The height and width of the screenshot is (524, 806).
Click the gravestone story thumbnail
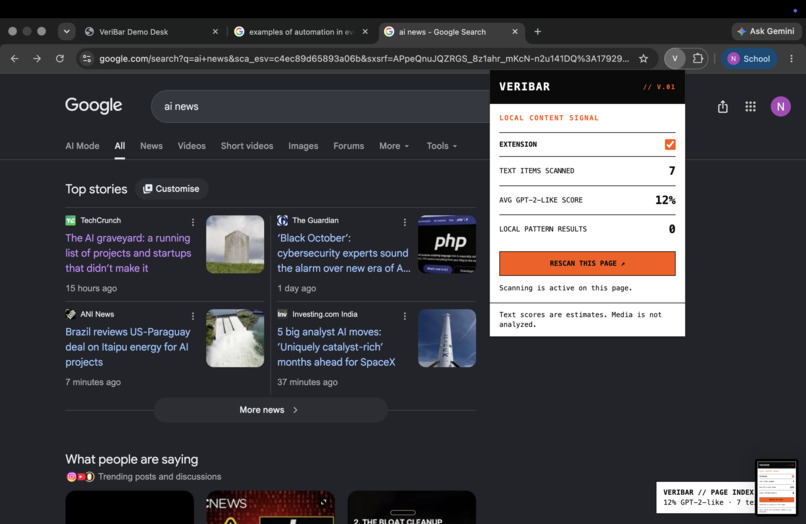235,244
